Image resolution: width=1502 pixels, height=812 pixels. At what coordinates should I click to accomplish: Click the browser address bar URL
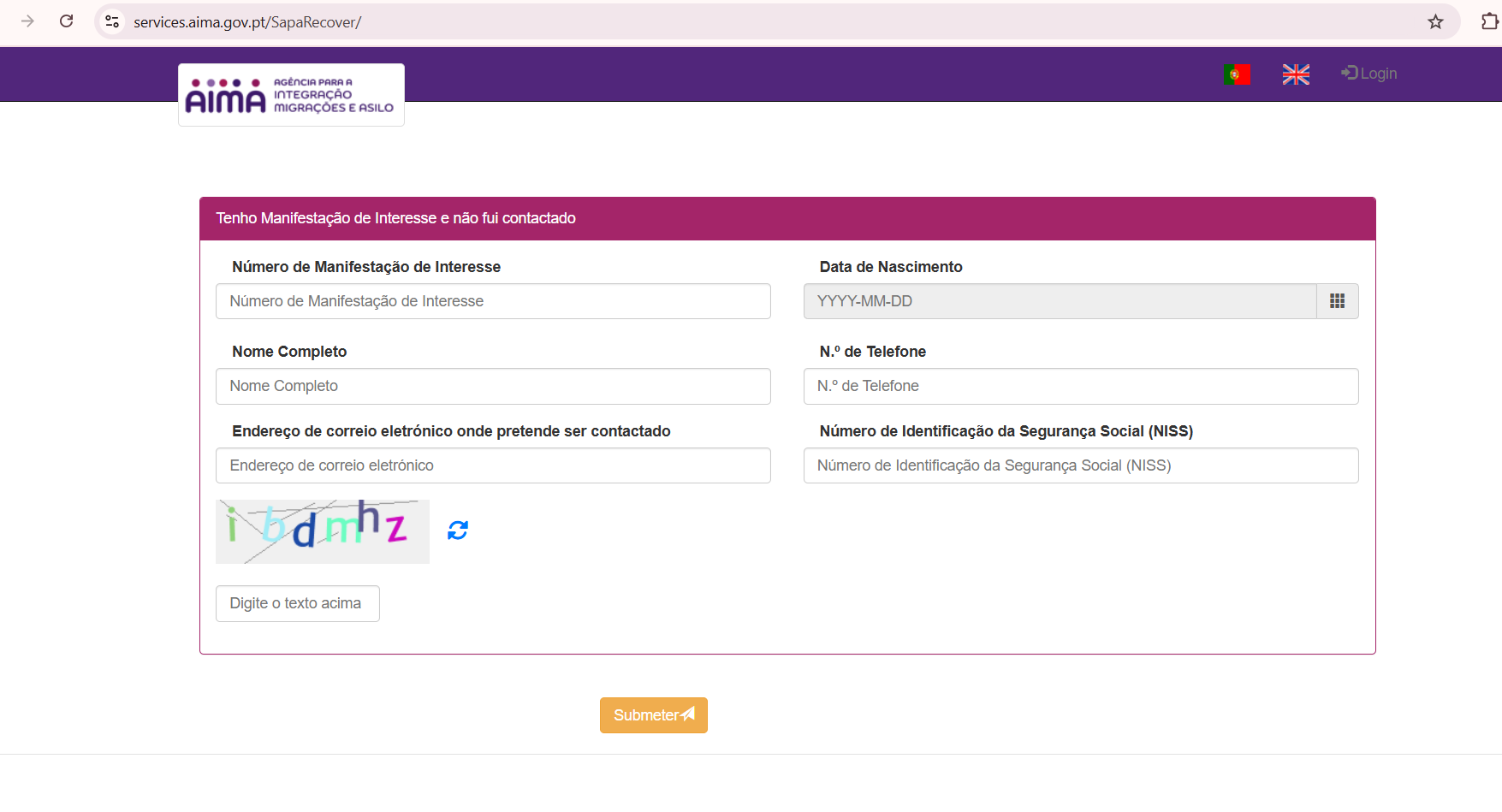click(x=247, y=22)
